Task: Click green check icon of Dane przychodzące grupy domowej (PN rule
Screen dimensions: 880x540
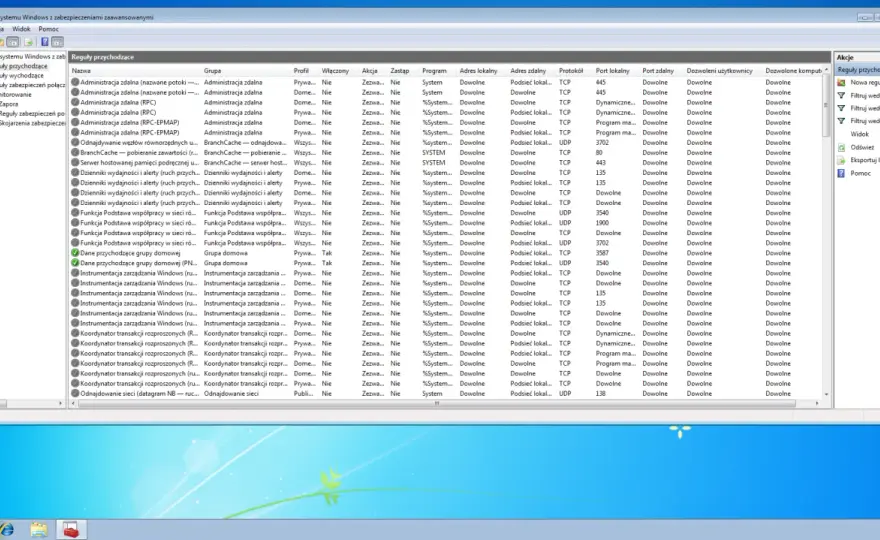Action: click(x=75, y=263)
